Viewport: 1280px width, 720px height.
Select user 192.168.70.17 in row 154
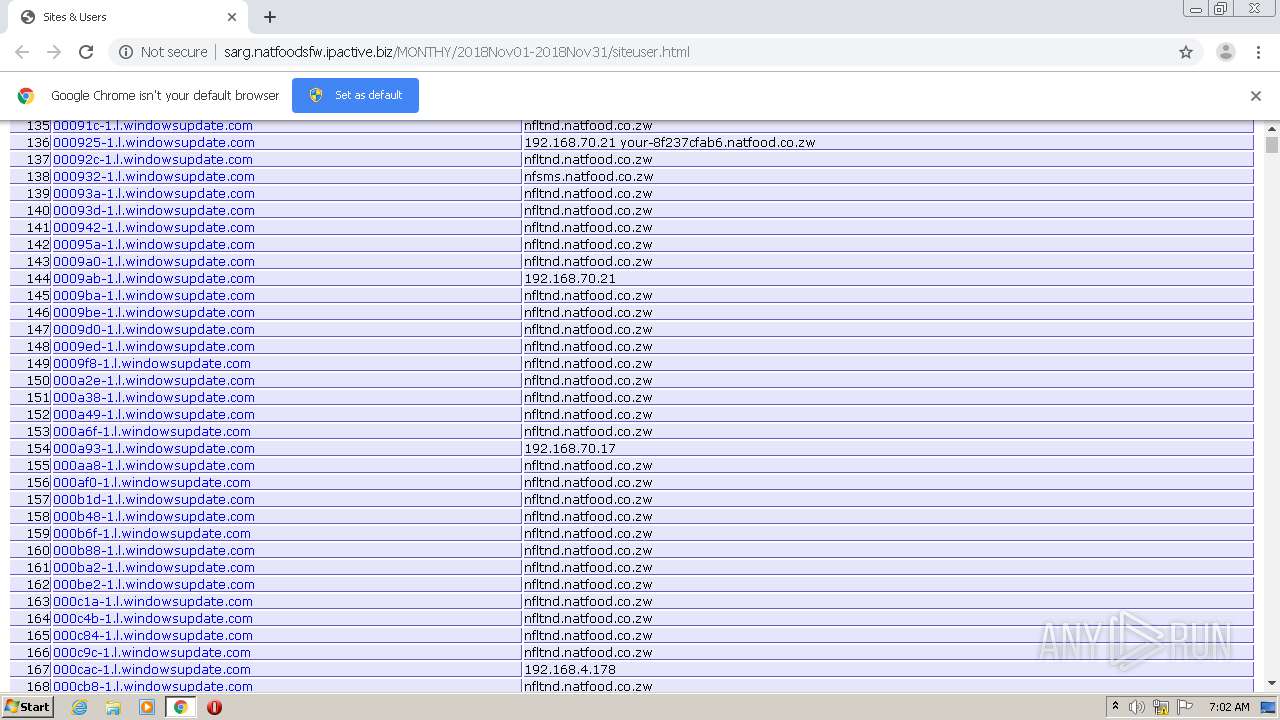tap(570, 449)
